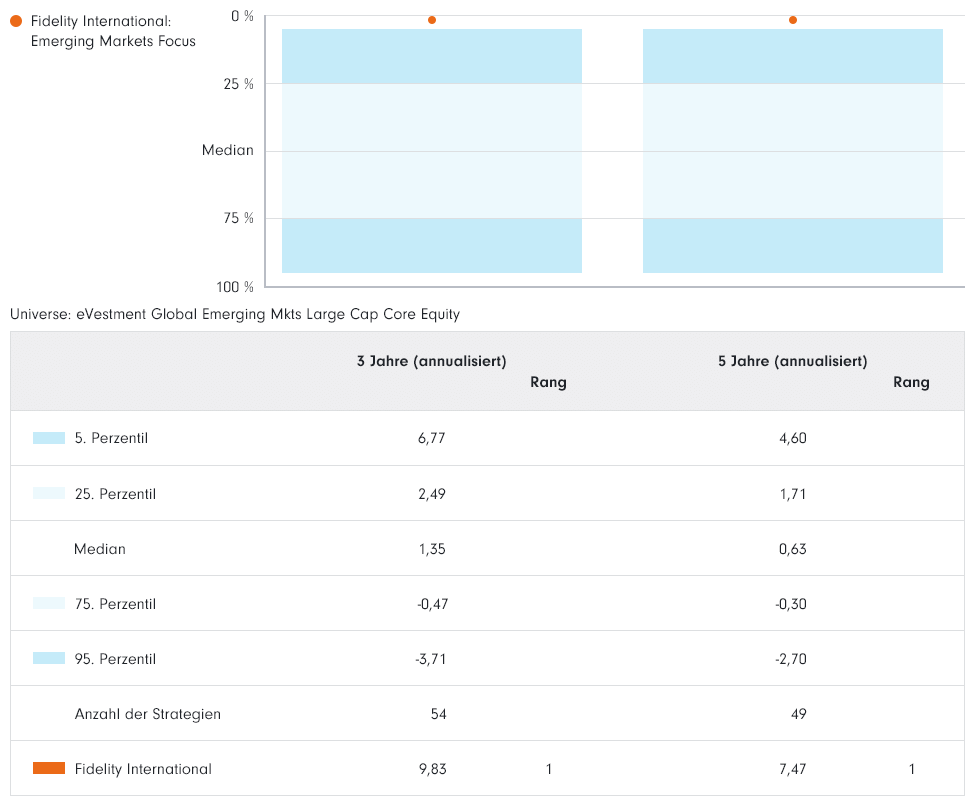975x806 pixels.
Task: Click the 'Anzahl der Strategien' row label
Action: [148, 714]
